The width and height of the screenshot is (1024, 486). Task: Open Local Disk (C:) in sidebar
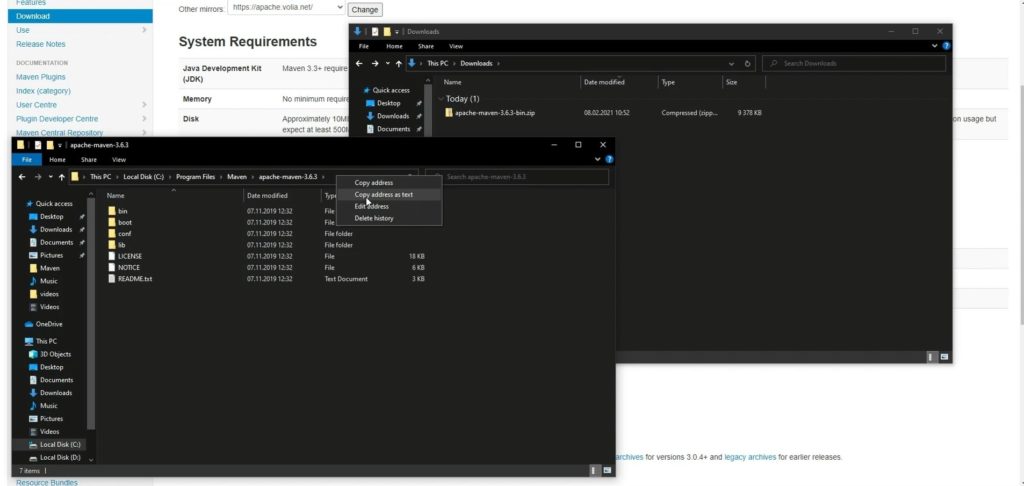click(54, 444)
